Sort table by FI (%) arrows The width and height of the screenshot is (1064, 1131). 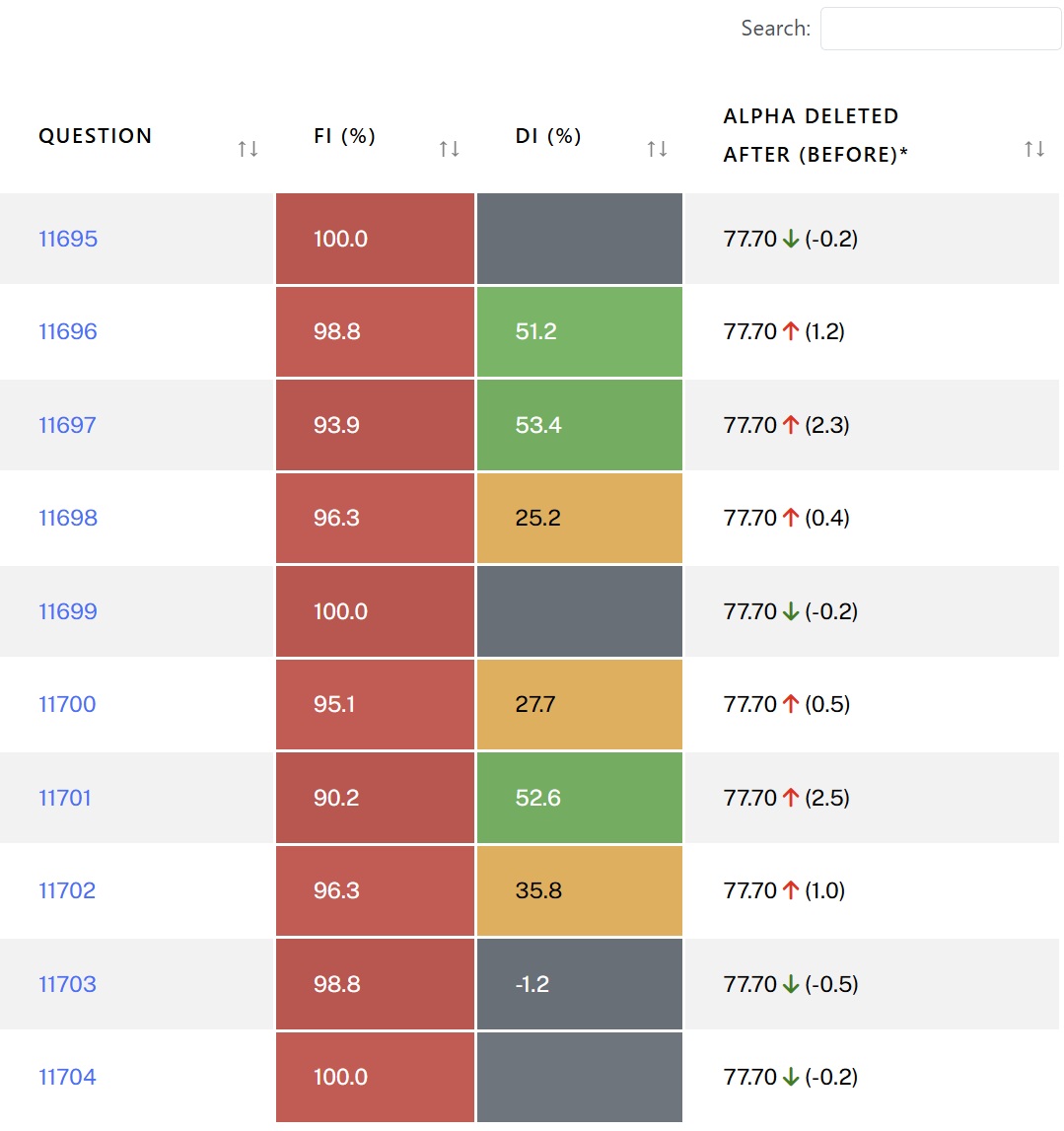[449, 149]
